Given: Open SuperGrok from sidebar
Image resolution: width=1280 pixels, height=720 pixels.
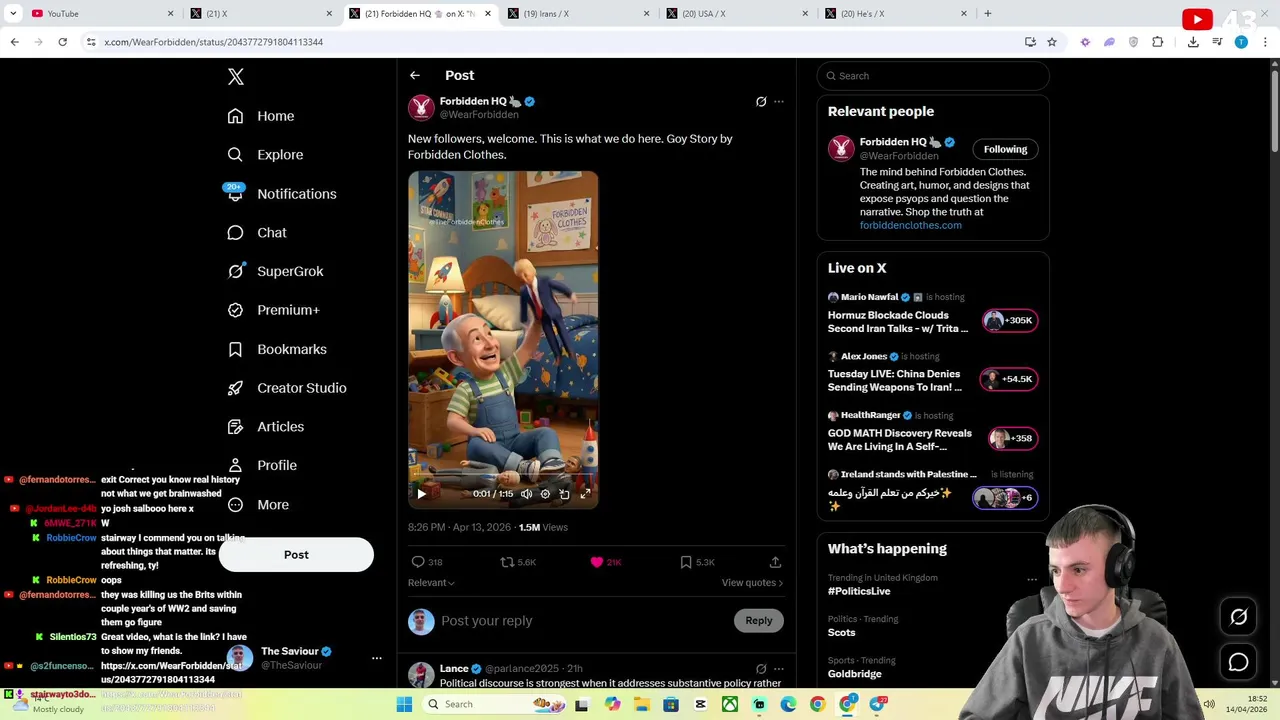Looking at the screenshot, I should pyautogui.click(x=275, y=271).
